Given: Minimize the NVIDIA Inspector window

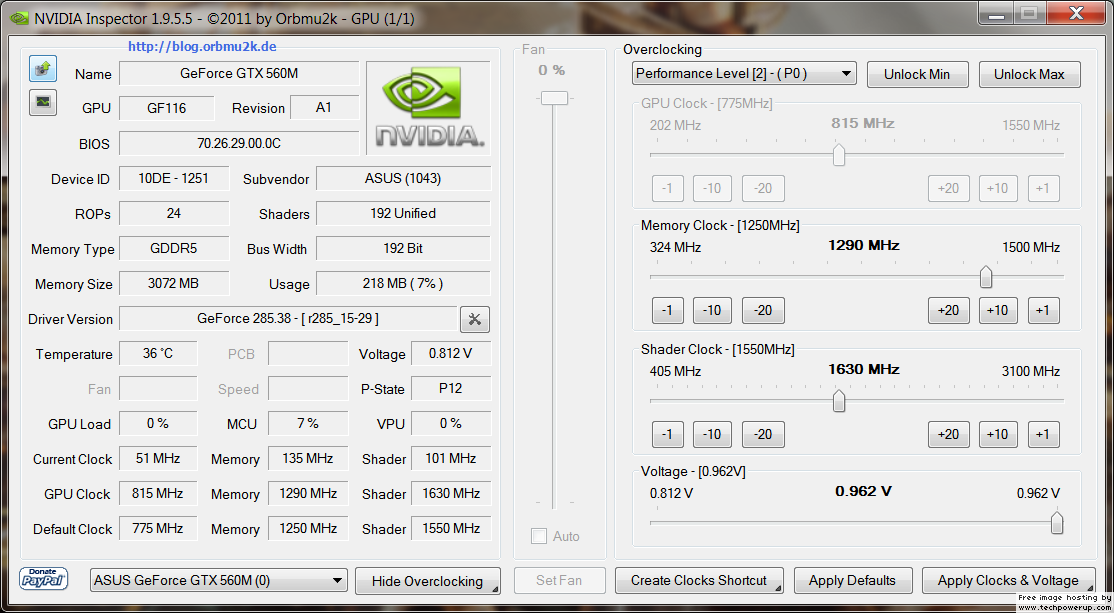Looking at the screenshot, I should pyautogui.click(x=996, y=13).
